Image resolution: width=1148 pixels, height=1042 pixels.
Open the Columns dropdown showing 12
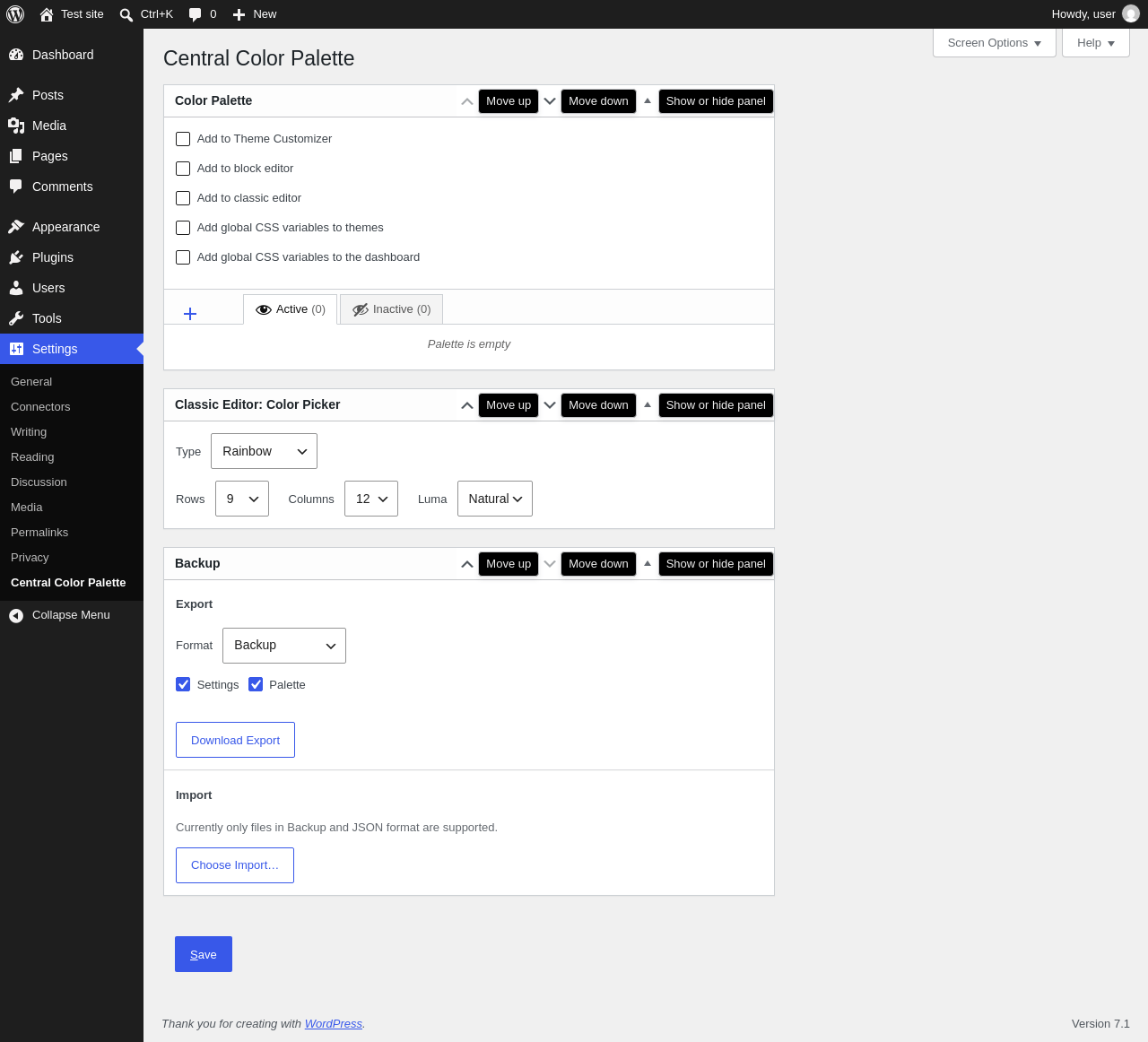371,499
